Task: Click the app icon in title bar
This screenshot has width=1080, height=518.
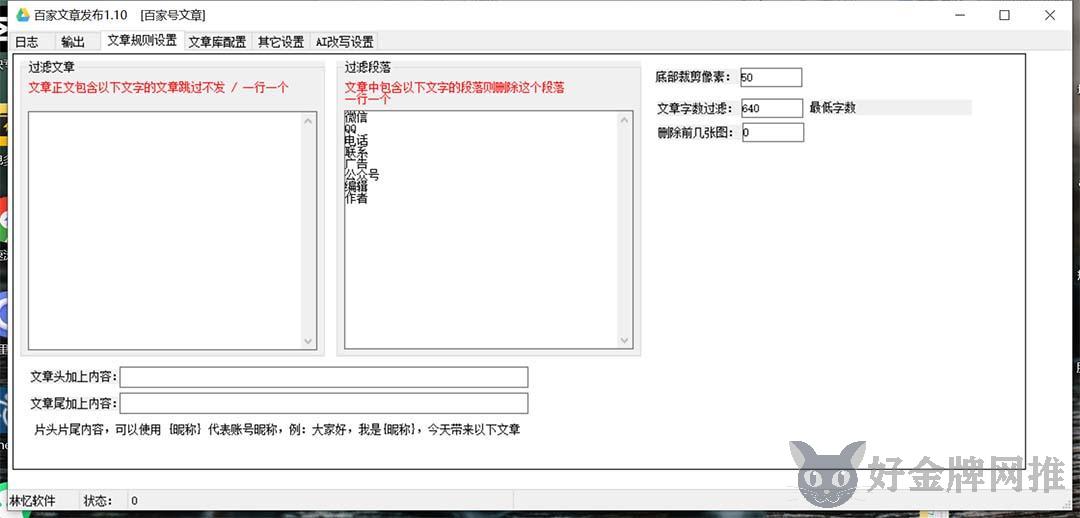Action: pos(23,14)
